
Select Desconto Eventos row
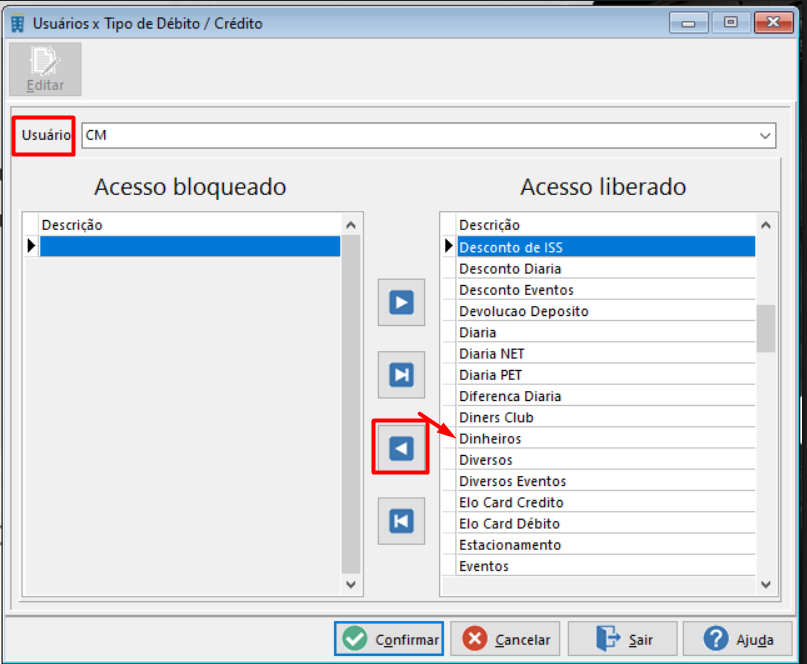click(606, 290)
